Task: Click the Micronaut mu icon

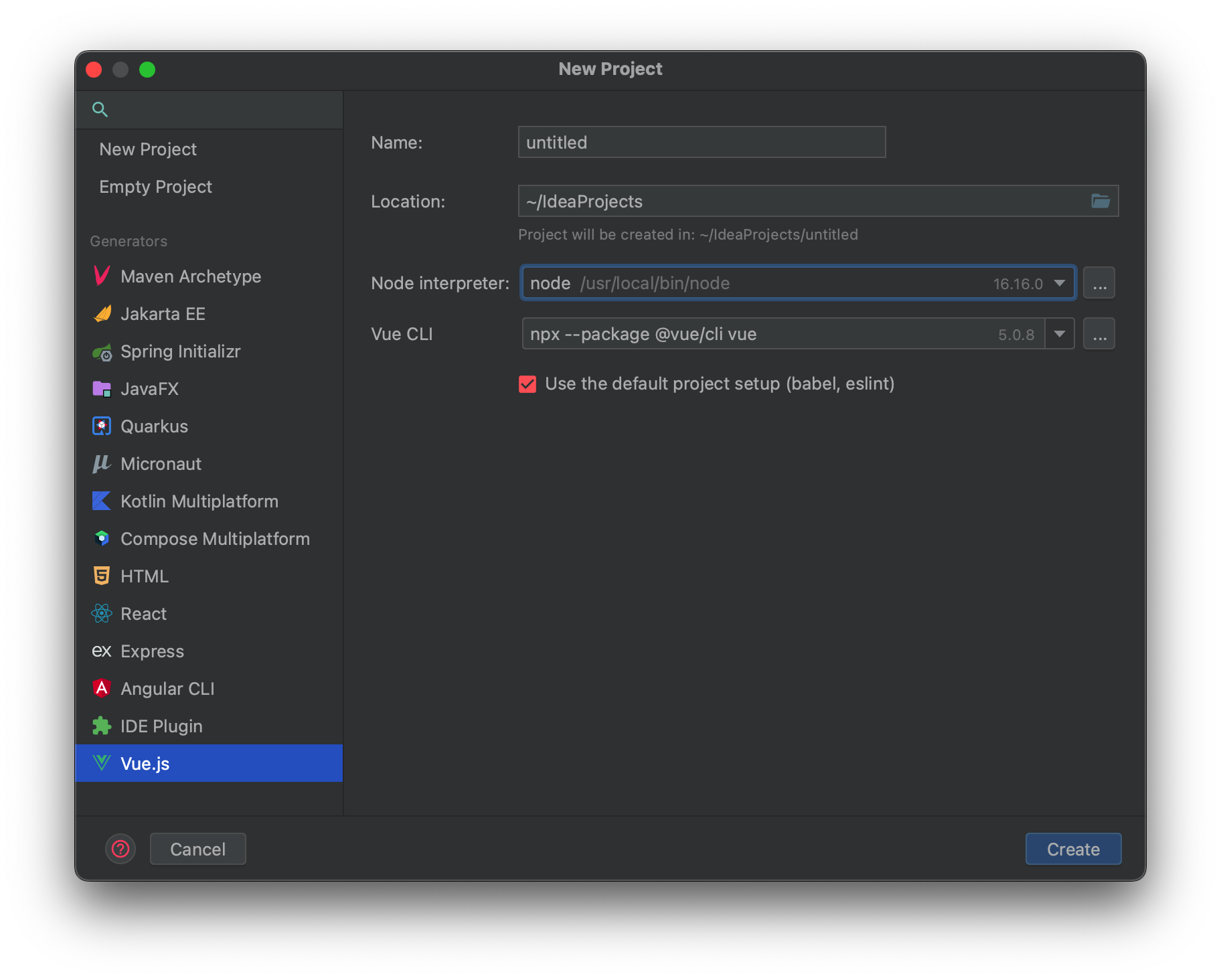Action: click(102, 464)
